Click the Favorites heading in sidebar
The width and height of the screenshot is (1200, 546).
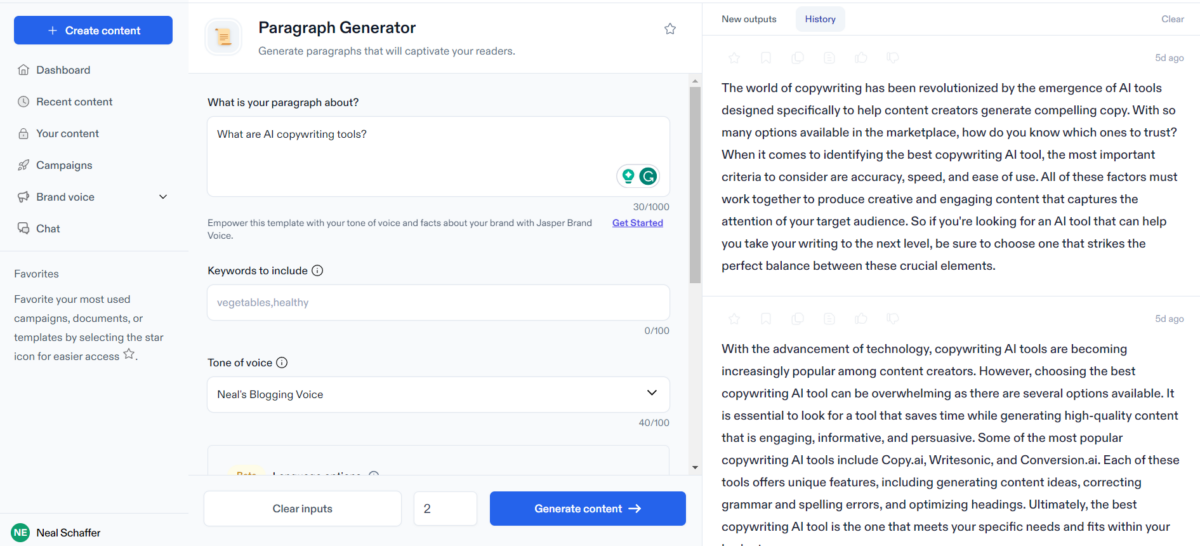coord(36,274)
